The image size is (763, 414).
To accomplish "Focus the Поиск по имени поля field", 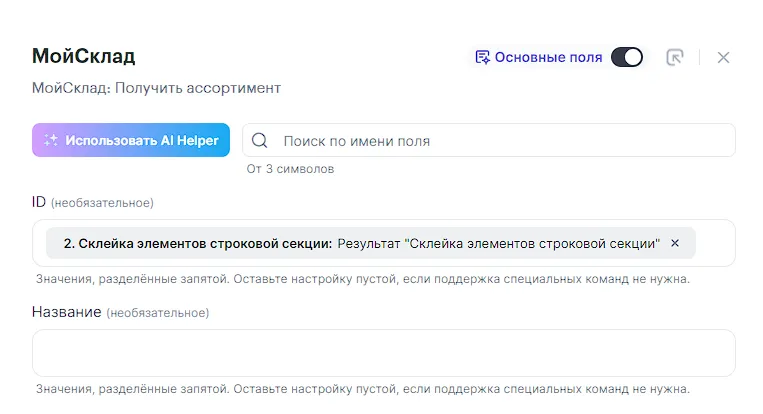I will tap(500, 141).
